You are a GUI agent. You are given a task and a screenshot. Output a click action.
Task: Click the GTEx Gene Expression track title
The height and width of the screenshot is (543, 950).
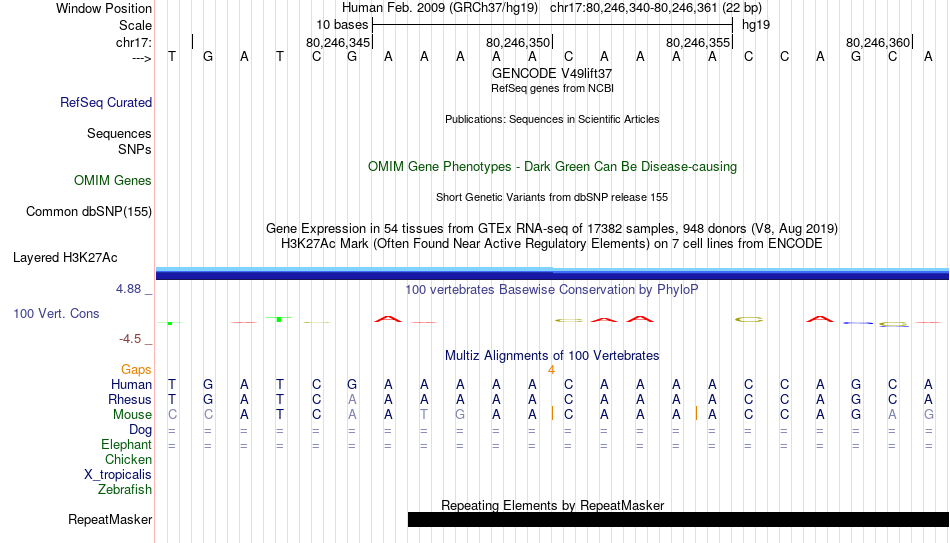[552, 228]
